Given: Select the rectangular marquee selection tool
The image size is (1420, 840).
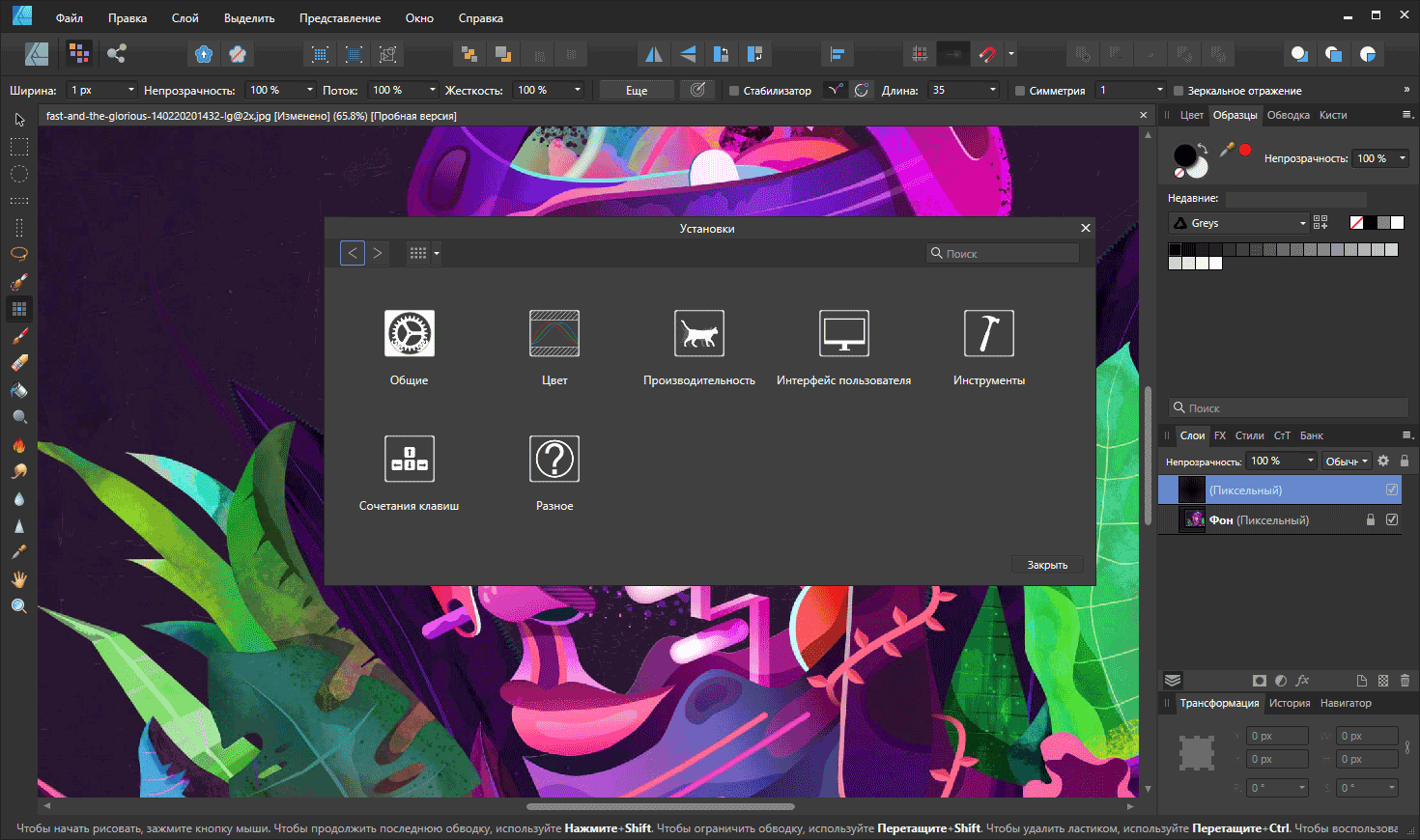Looking at the screenshot, I should [x=19, y=147].
